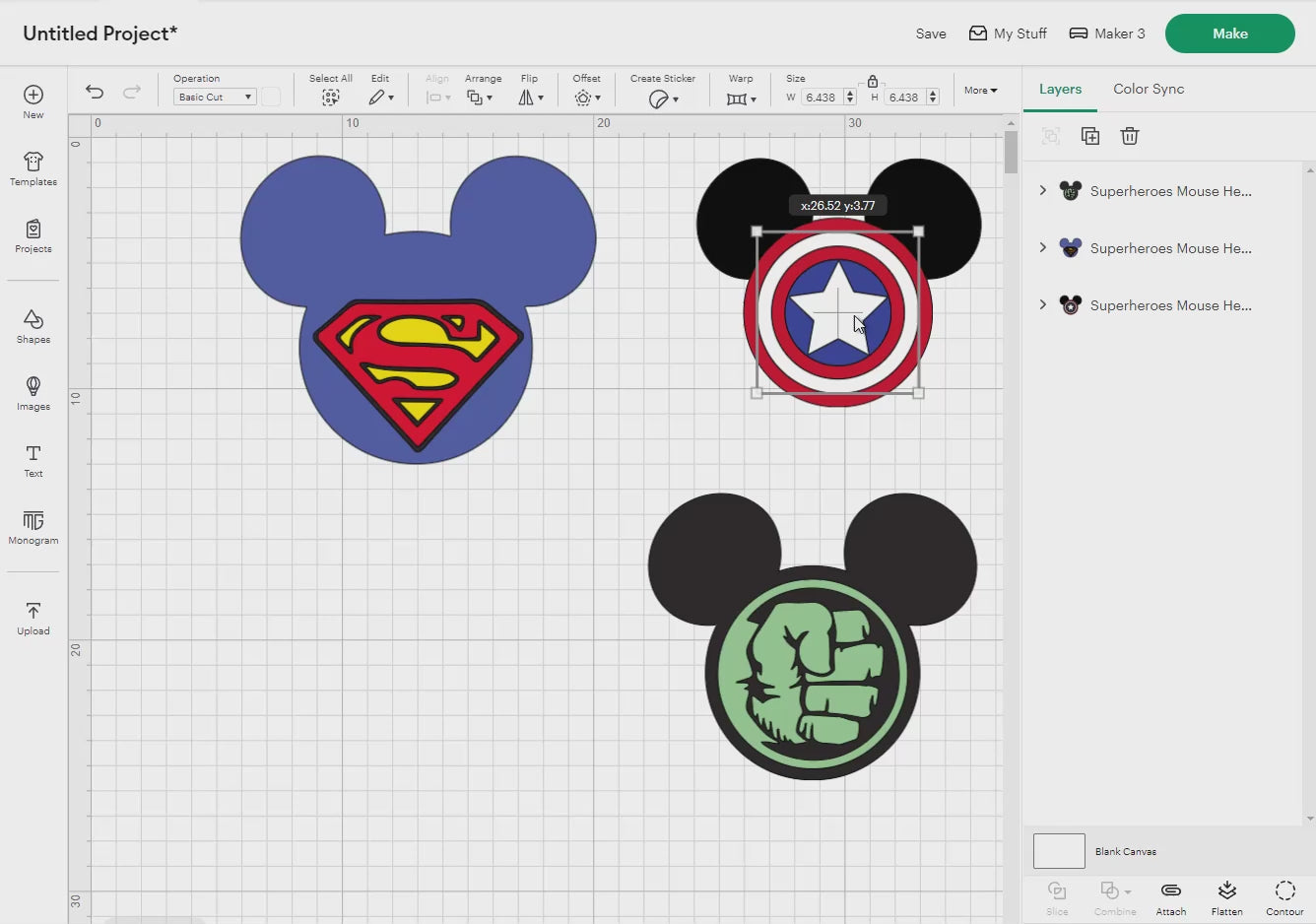Toggle the size aspect ratio lock

click(x=873, y=82)
